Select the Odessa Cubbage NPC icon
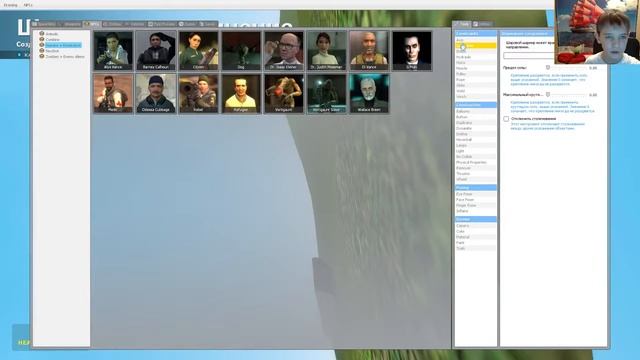The width and height of the screenshot is (640, 360). pos(156,93)
